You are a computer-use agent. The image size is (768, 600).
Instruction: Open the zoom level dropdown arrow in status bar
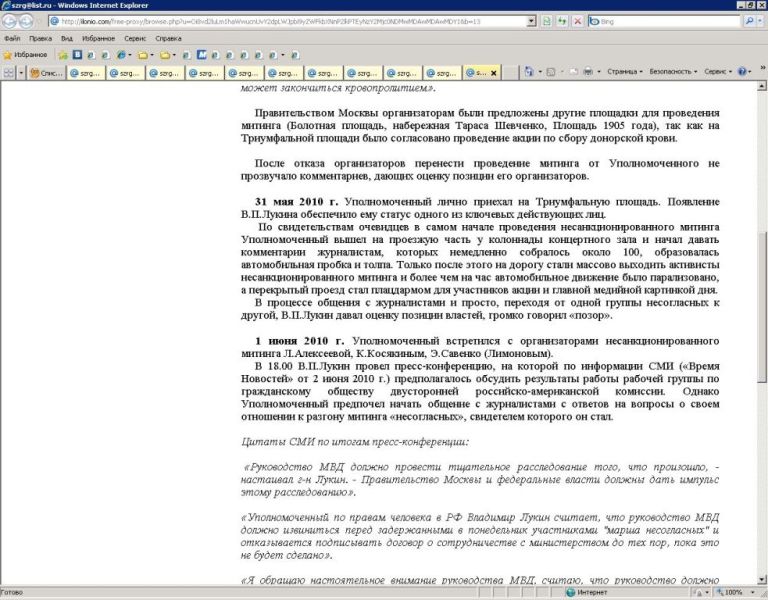[753, 593]
